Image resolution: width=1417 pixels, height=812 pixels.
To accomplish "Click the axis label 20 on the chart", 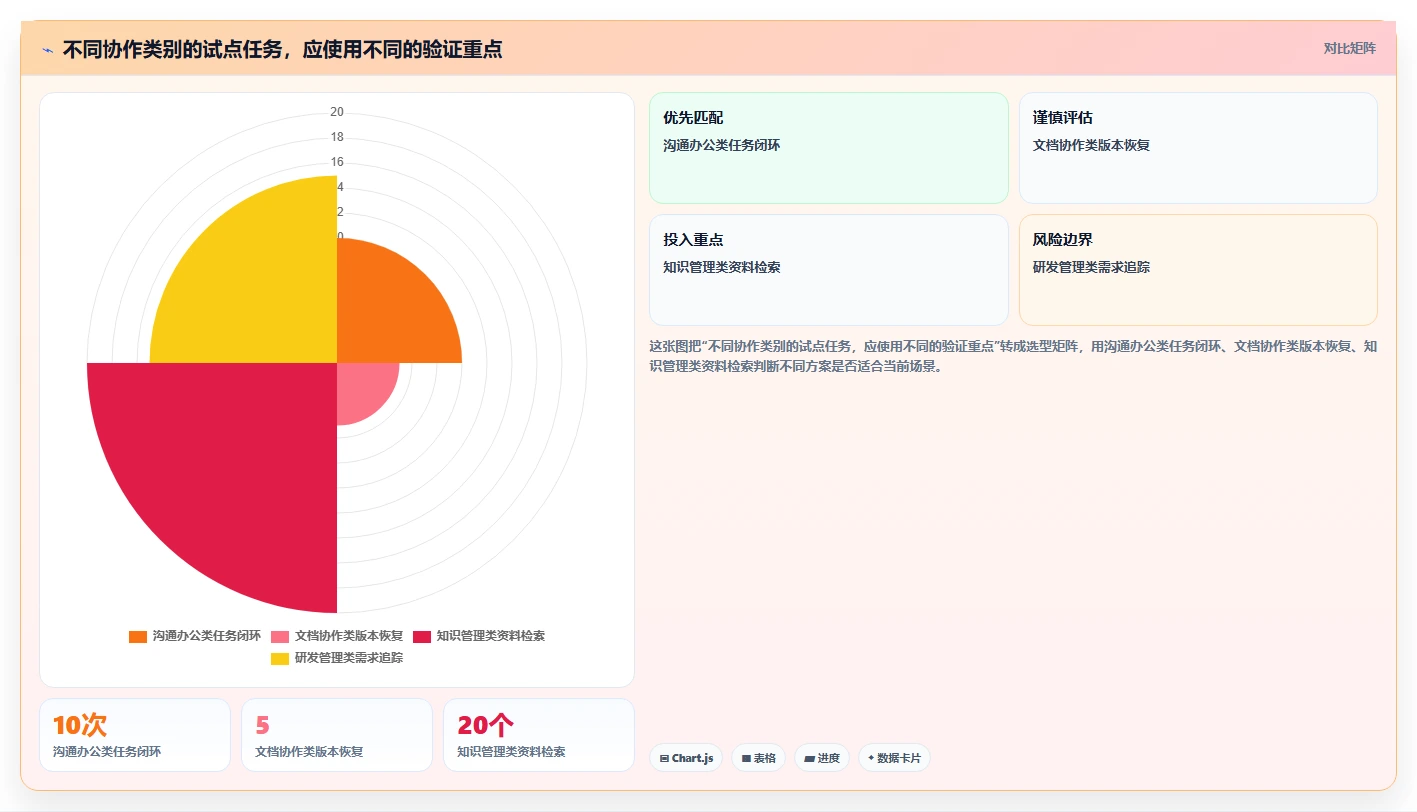I will 337,112.
